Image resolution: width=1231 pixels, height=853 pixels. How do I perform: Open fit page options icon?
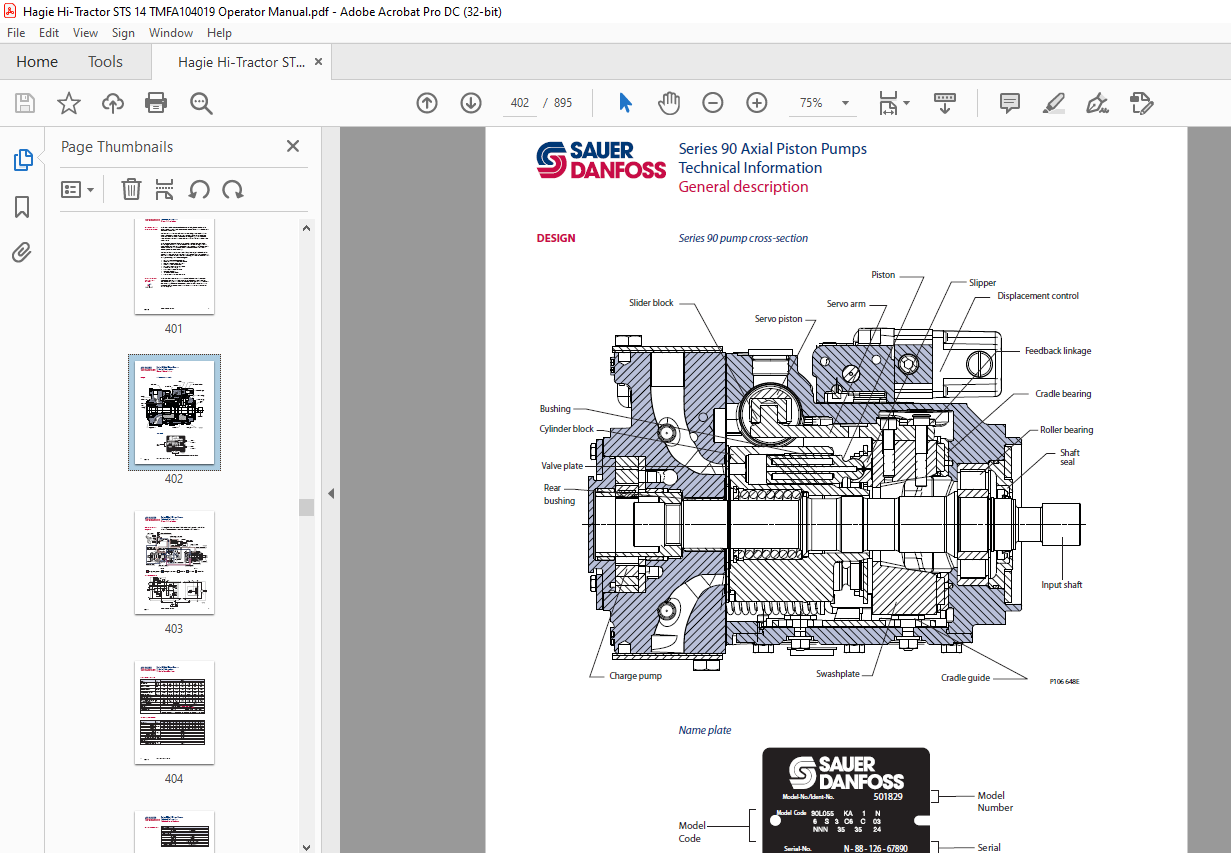pos(894,103)
